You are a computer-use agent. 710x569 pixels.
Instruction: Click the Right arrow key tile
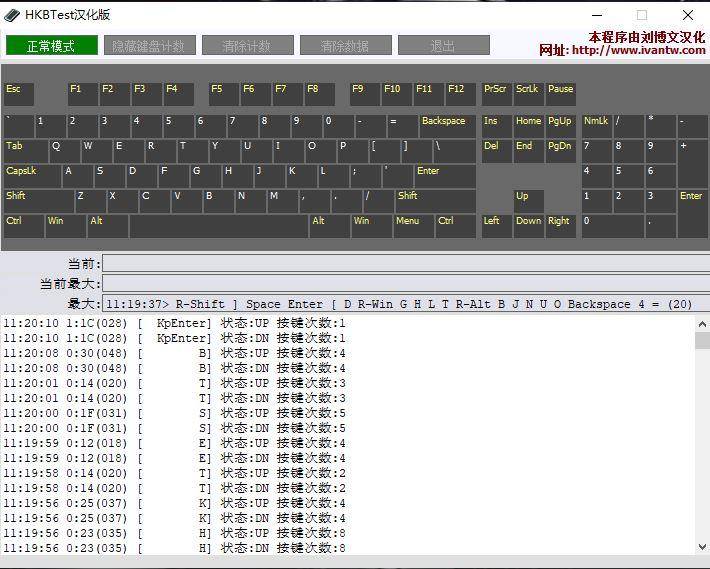tap(561, 226)
